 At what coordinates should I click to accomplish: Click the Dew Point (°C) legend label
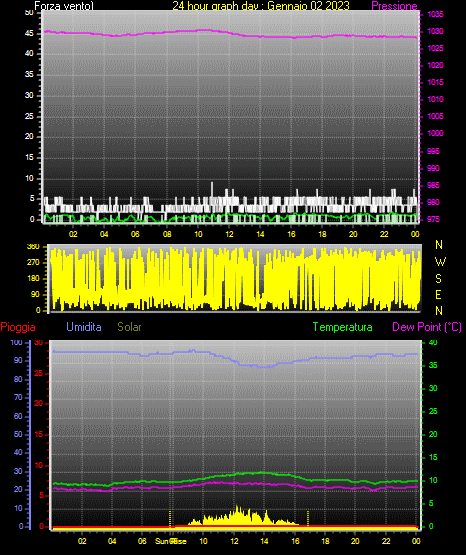coord(427,327)
